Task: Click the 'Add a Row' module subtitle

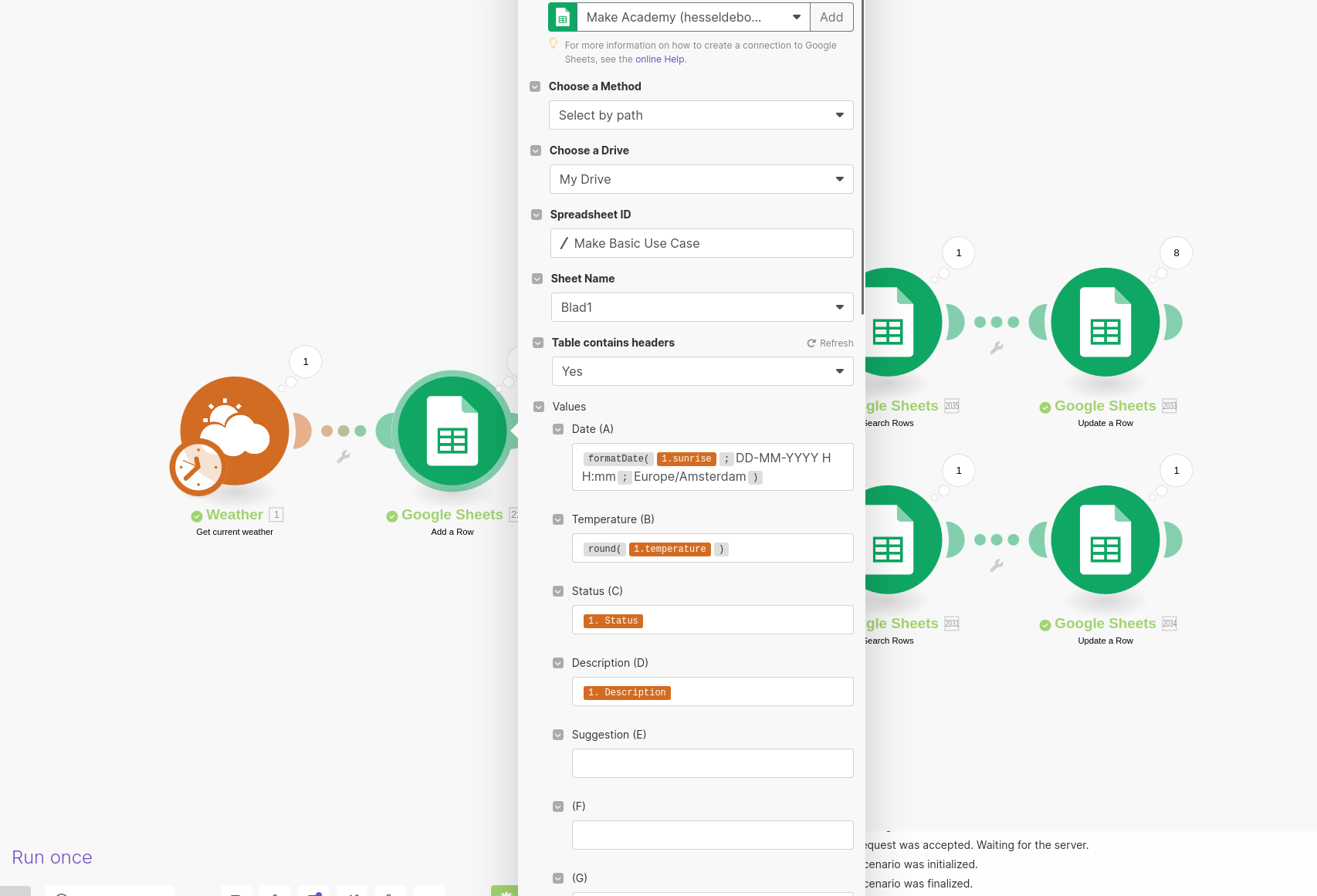Action: pos(452,532)
